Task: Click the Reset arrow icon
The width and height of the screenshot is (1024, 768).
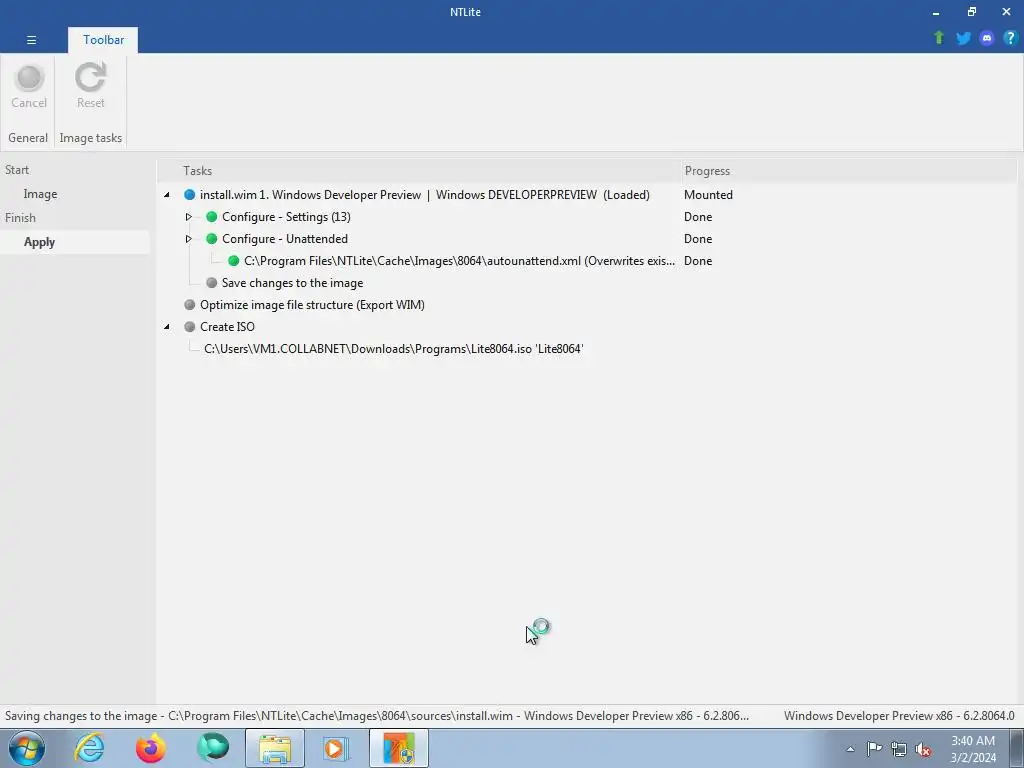Action: [90, 78]
